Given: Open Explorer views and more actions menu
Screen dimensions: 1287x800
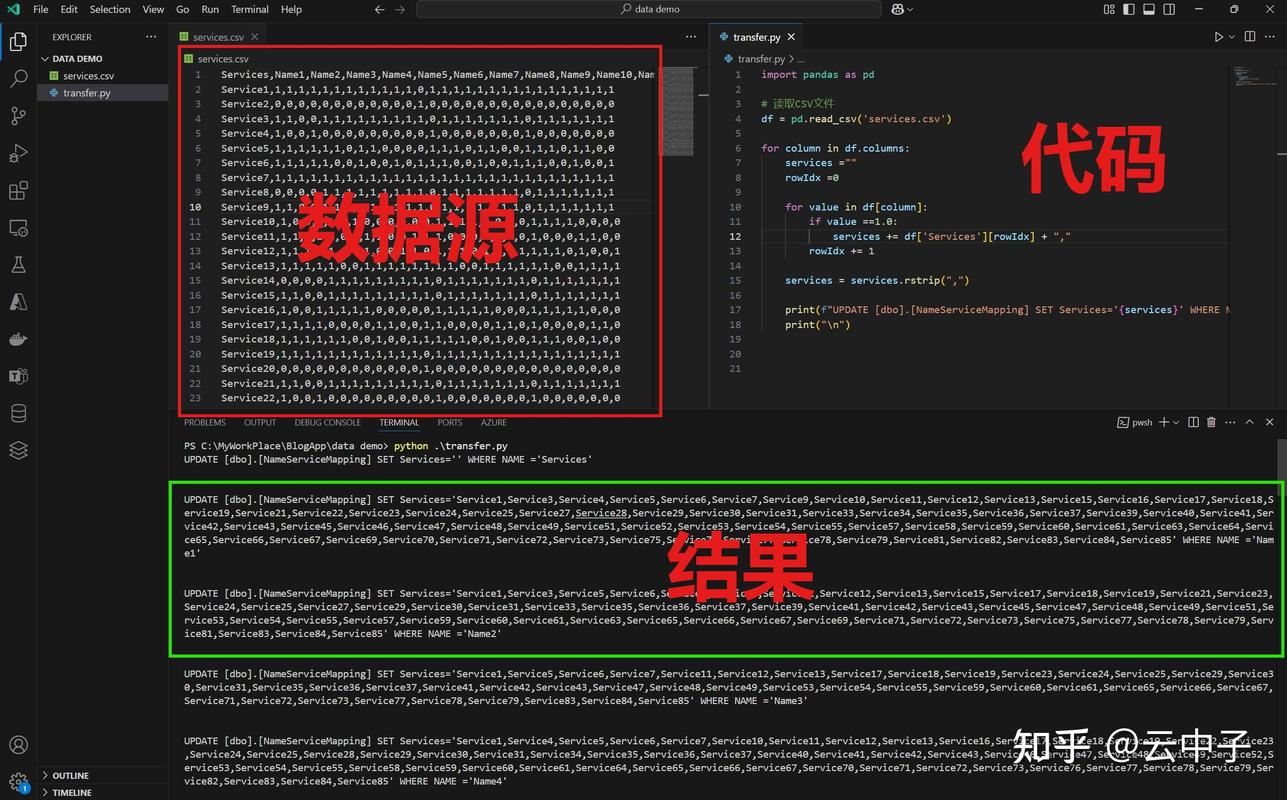Looking at the screenshot, I should [x=151, y=37].
